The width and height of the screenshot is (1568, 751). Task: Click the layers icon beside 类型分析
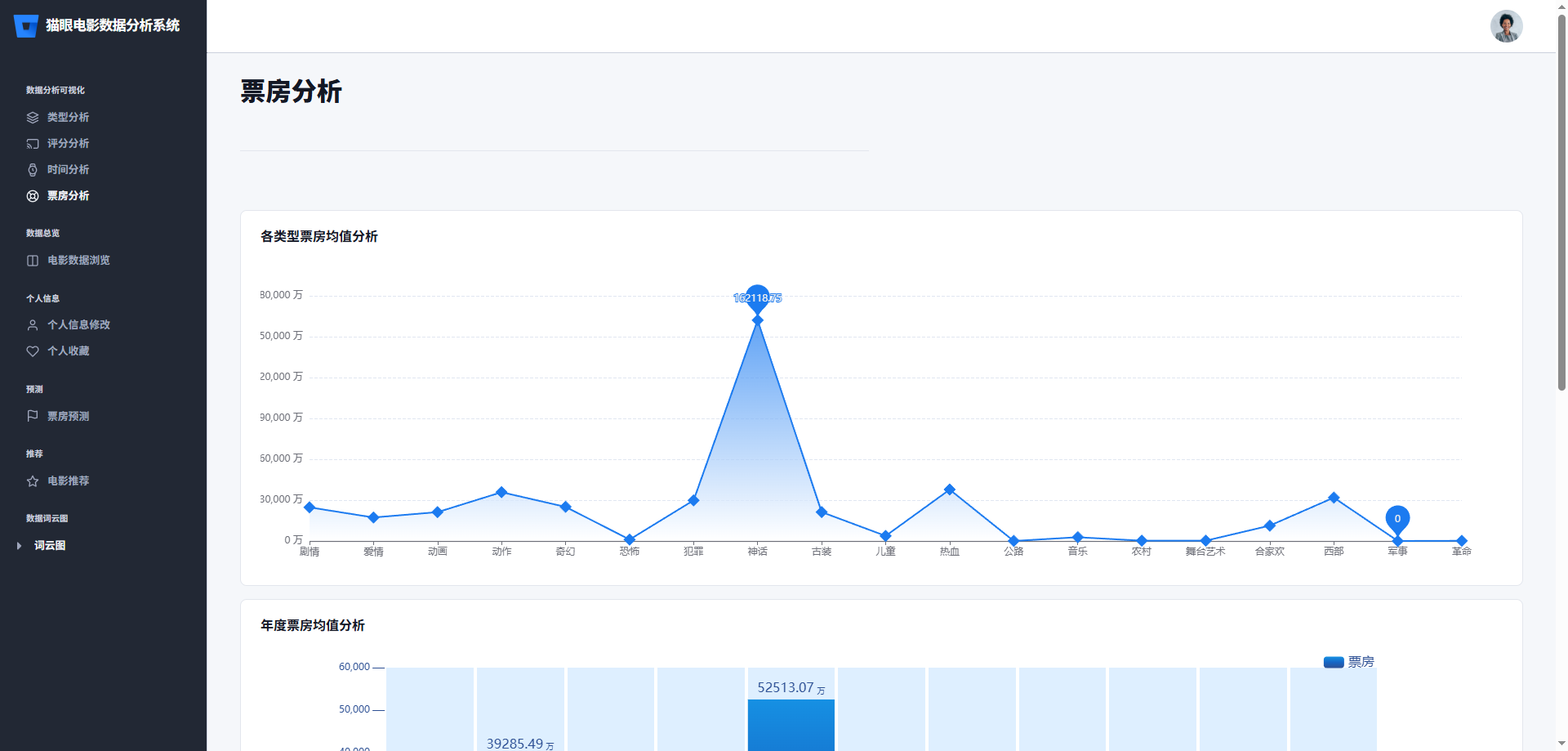[x=33, y=118]
